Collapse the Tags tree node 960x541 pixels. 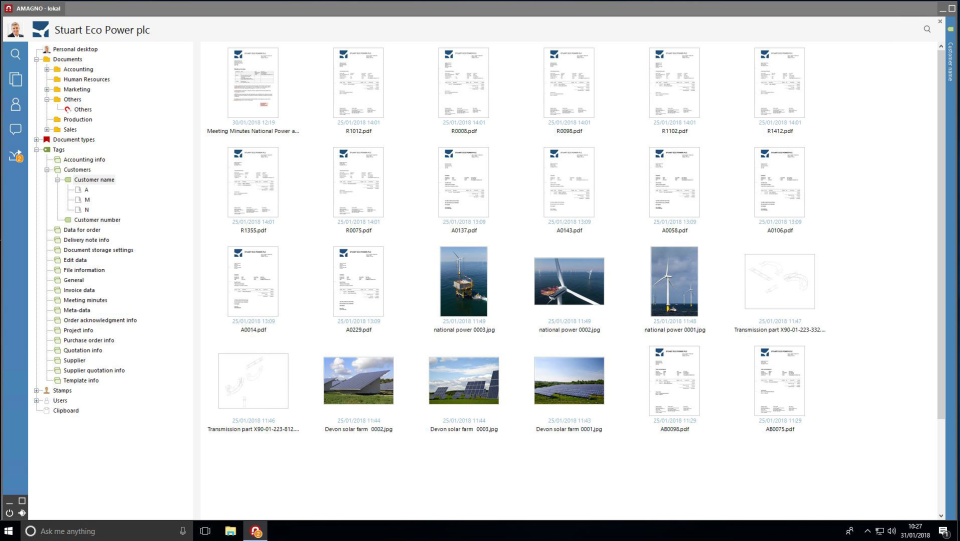(x=37, y=149)
